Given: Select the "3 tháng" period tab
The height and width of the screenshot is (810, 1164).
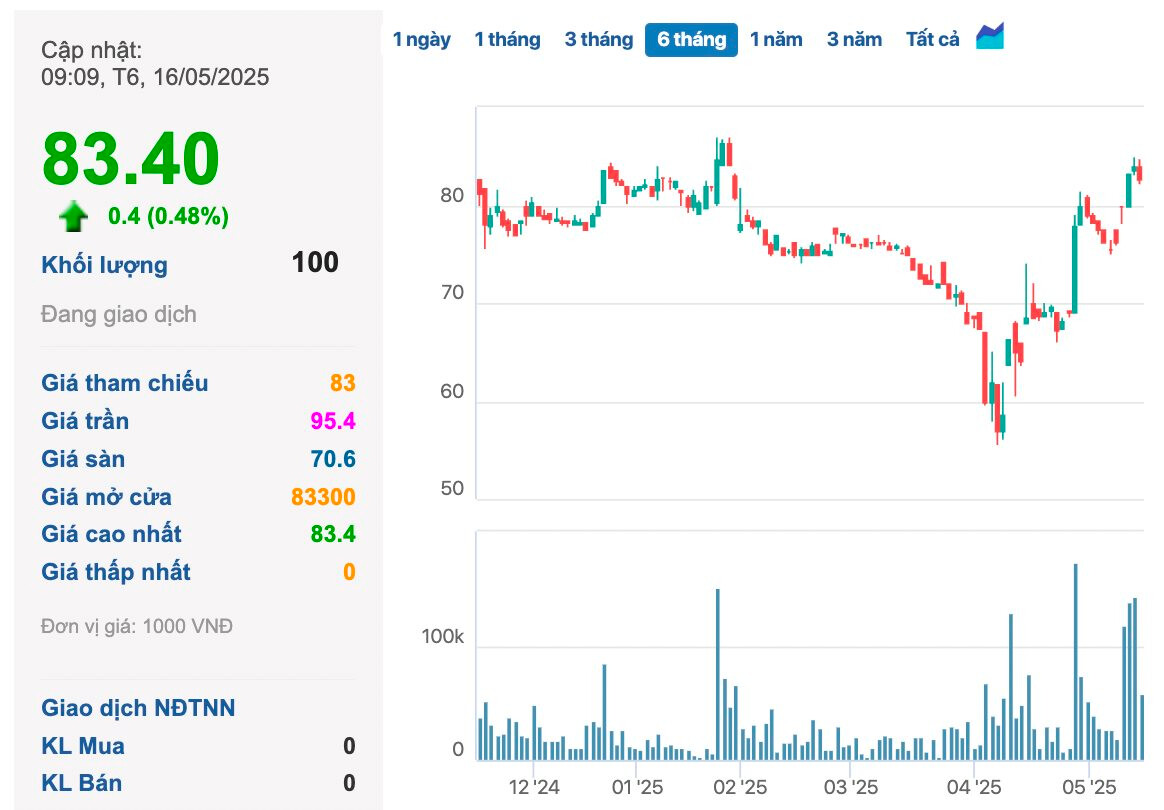Looking at the screenshot, I should coord(598,39).
